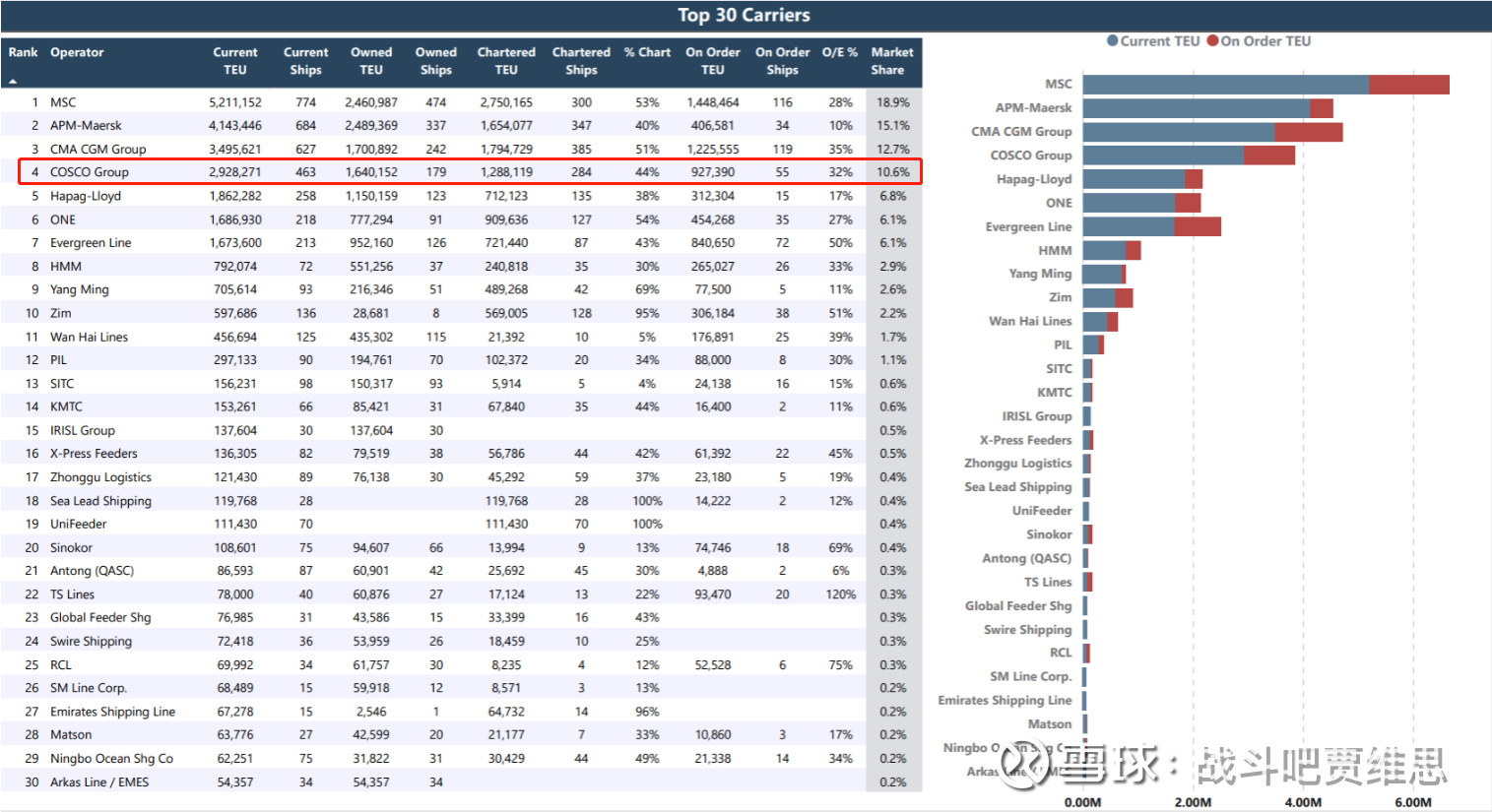1492x812 pixels.
Task: Click the Antong (QASC) operator cell
Action: point(93,571)
